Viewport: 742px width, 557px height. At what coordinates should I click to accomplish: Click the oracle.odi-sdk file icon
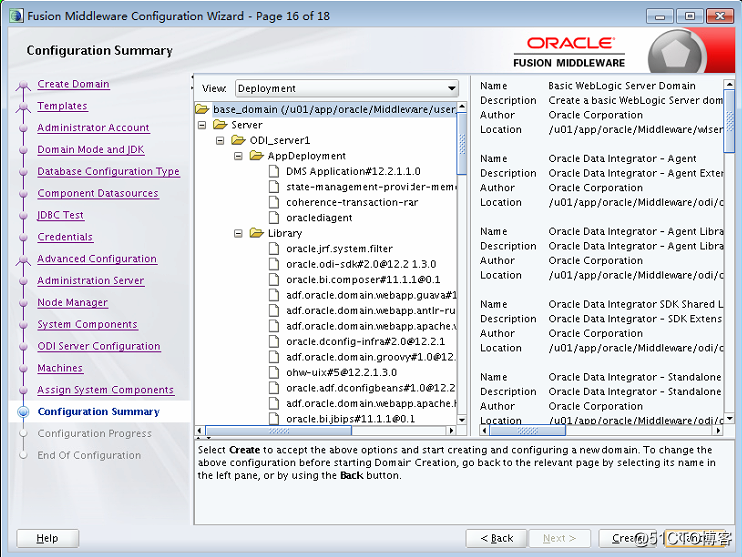pos(274,264)
